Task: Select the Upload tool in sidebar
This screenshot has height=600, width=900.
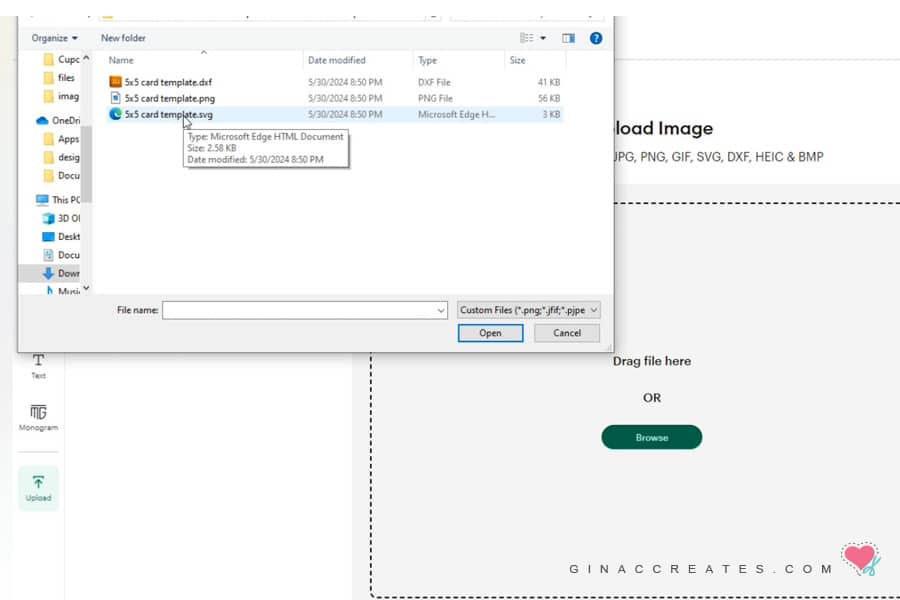Action: coord(38,488)
